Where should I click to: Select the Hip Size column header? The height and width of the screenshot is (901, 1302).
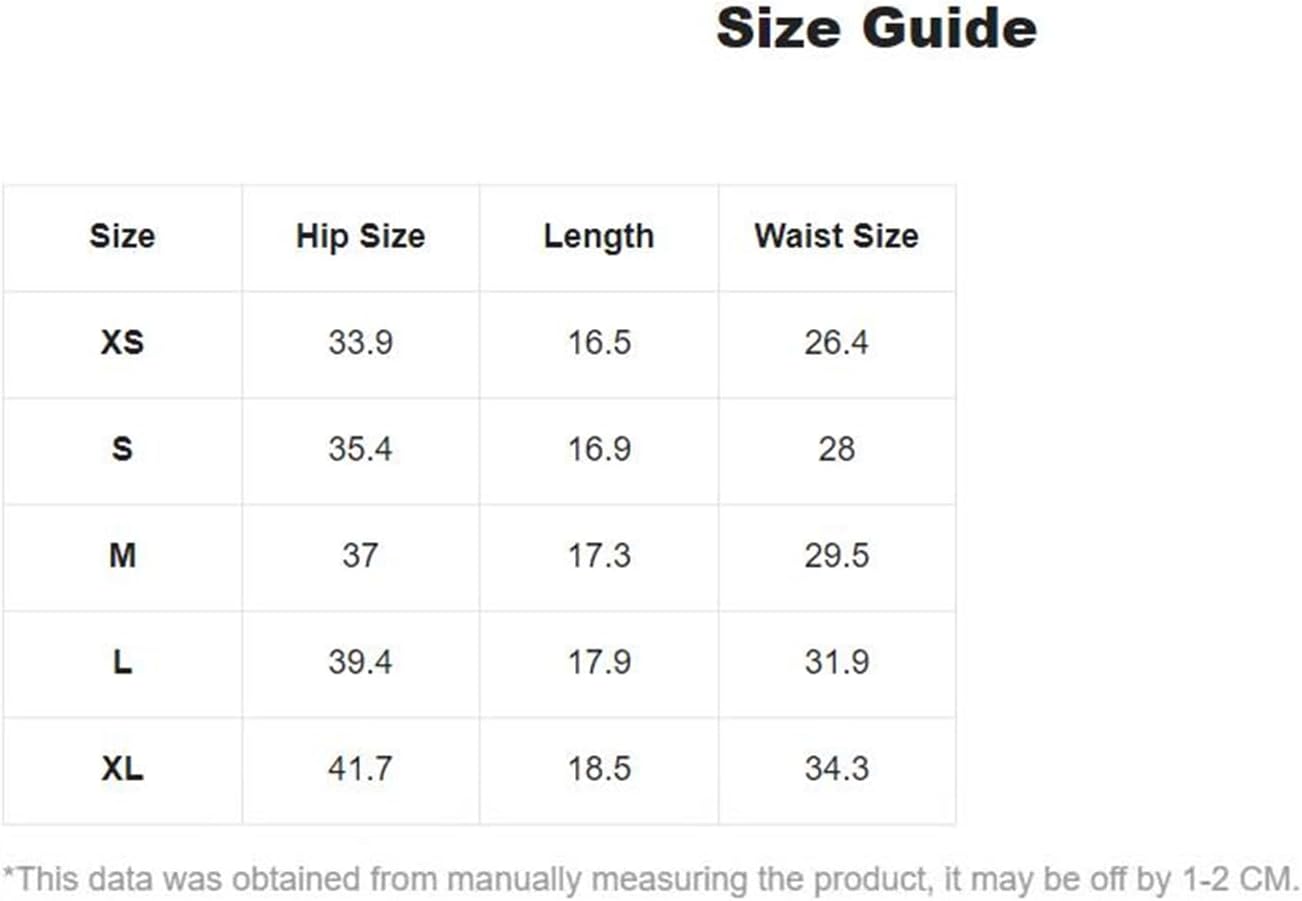click(360, 236)
